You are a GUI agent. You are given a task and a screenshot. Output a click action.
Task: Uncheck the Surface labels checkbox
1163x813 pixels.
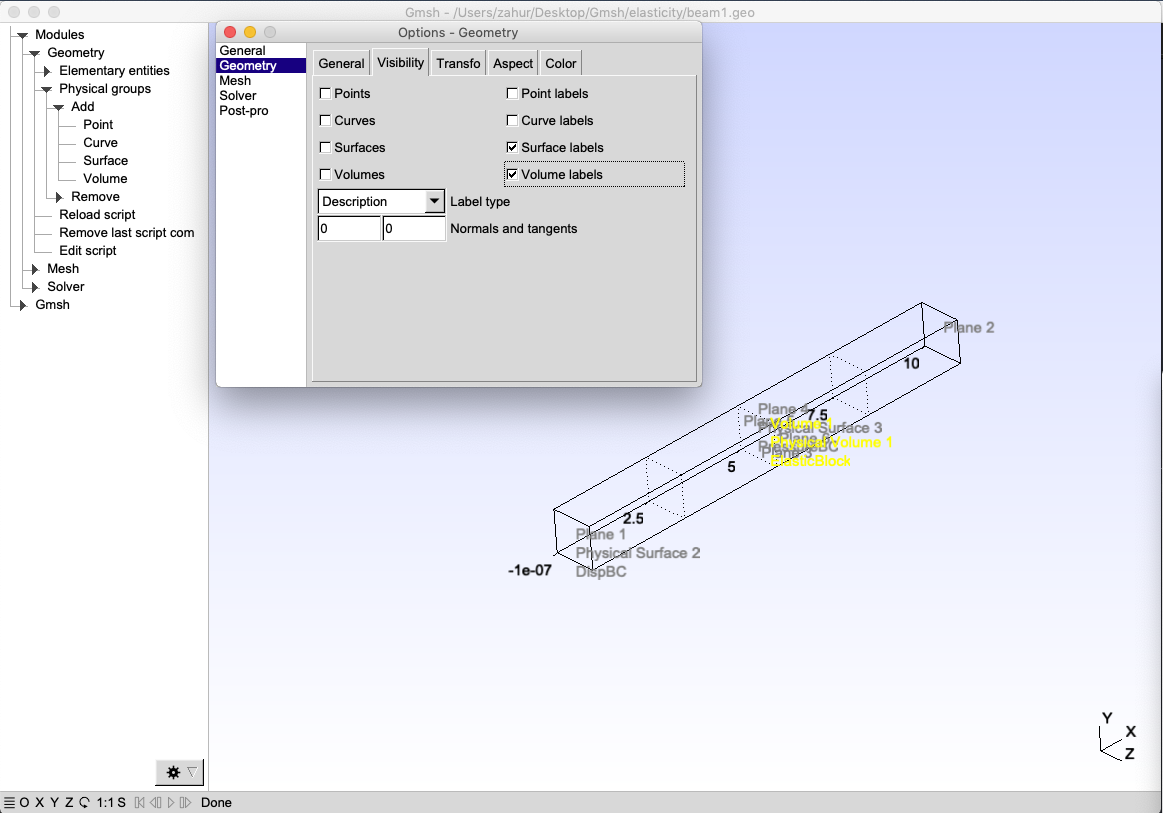click(512, 148)
